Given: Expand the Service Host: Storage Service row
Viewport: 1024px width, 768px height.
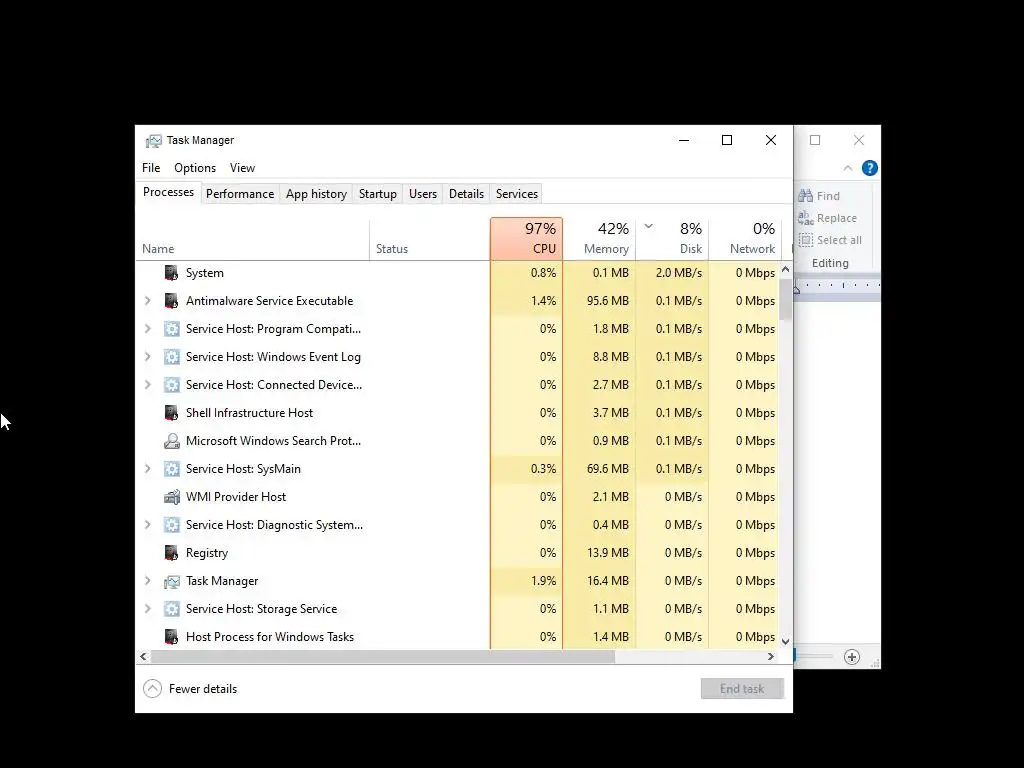Looking at the screenshot, I should 148,609.
